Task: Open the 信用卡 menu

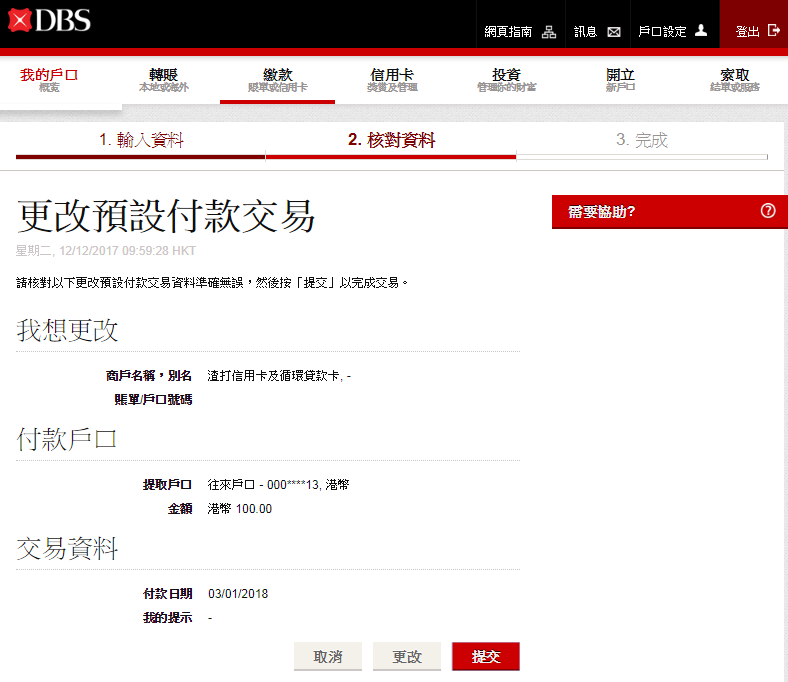Action: point(392,80)
